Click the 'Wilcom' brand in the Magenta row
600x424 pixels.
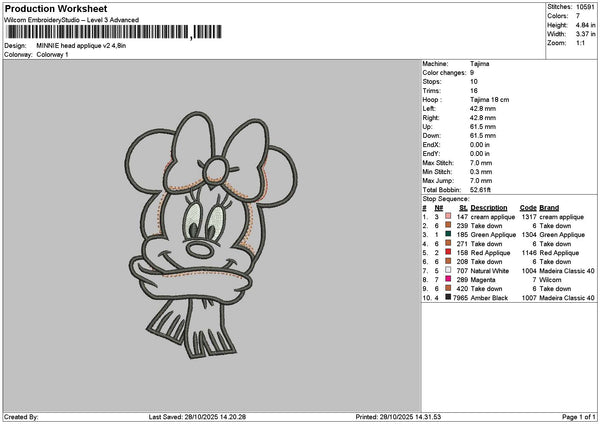click(x=550, y=280)
